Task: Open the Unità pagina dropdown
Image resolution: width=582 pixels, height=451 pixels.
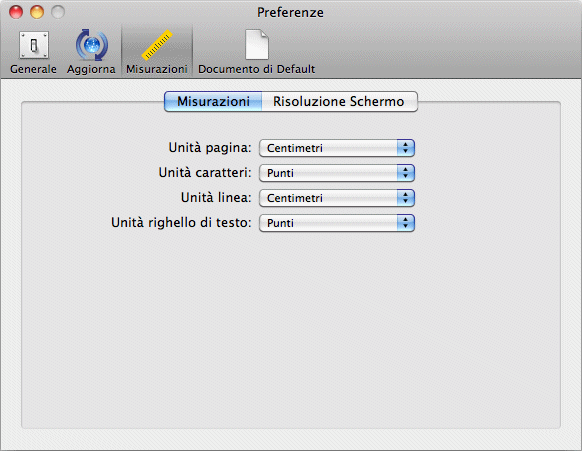Action: click(337, 148)
